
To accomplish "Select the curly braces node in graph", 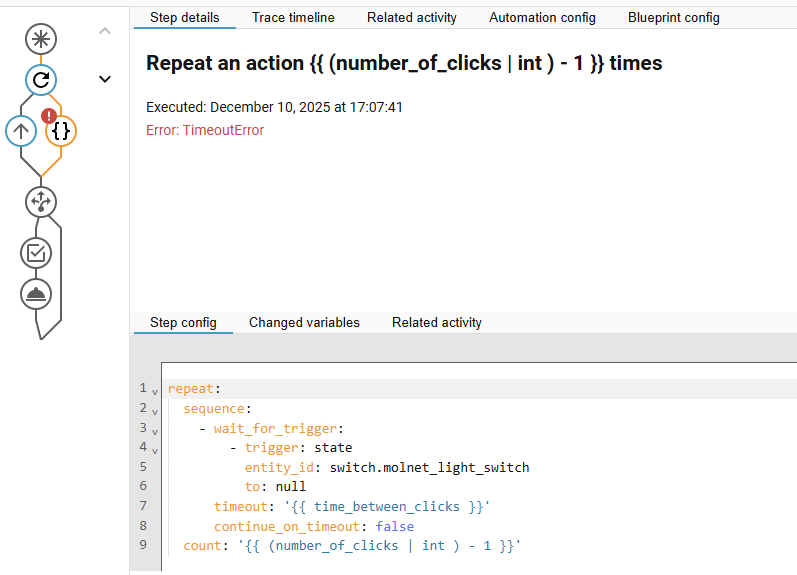I will pyautogui.click(x=61, y=130).
